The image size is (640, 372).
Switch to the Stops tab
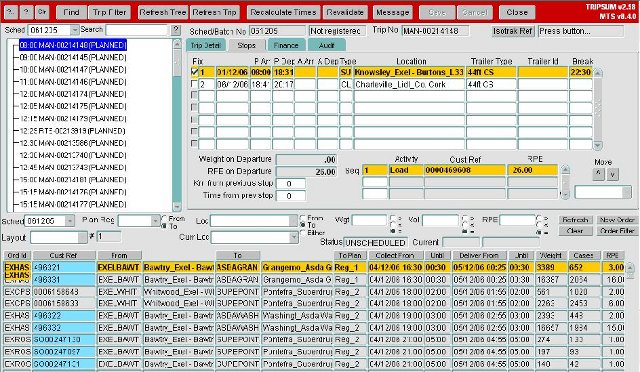(x=246, y=45)
